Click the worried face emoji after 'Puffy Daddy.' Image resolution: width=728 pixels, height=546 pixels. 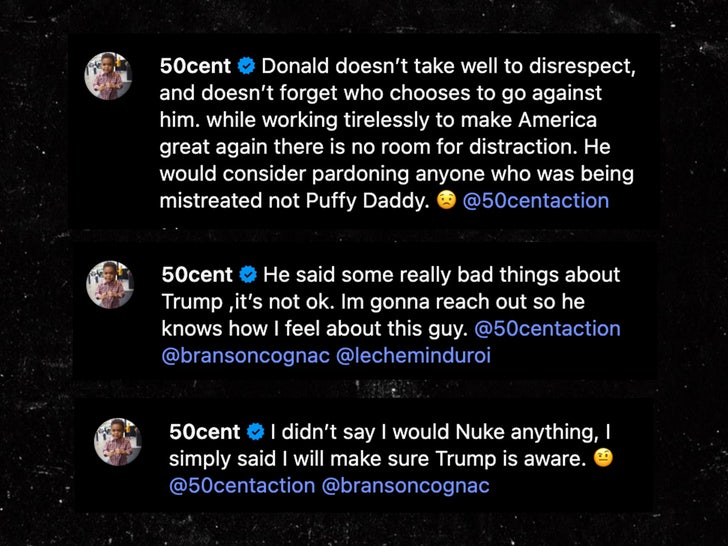coord(447,201)
